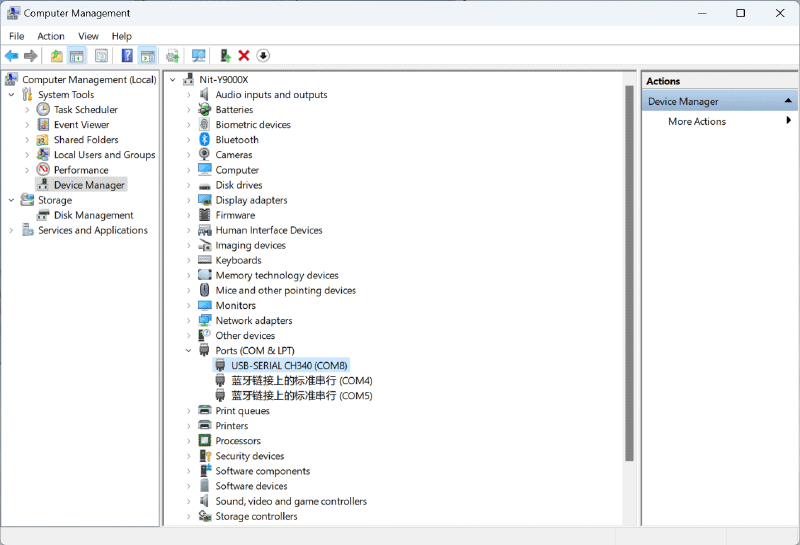Select Event Viewer under System Tools
The width and height of the screenshot is (800, 545).
pyautogui.click(x=81, y=125)
